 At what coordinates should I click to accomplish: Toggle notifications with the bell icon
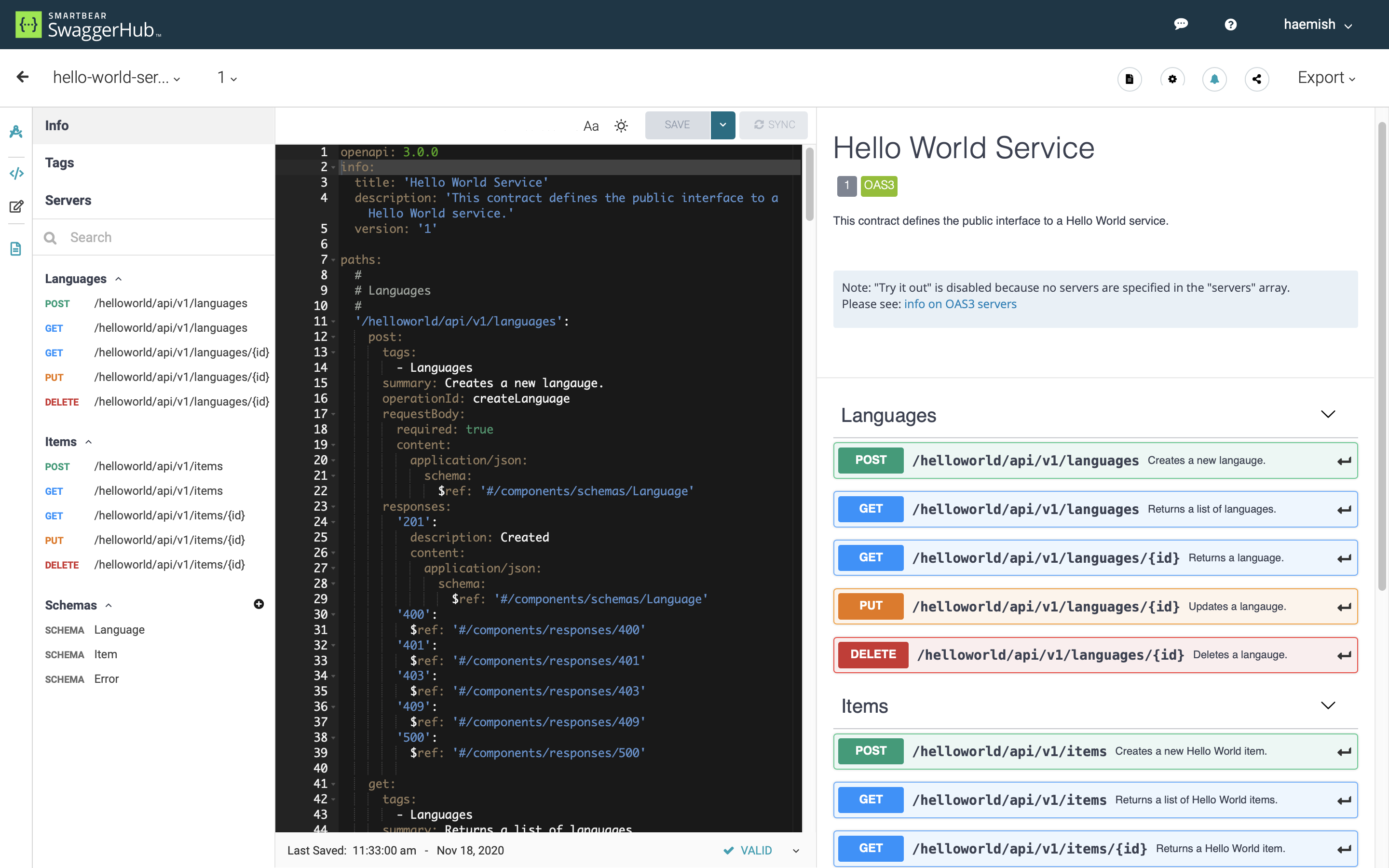point(1214,79)
